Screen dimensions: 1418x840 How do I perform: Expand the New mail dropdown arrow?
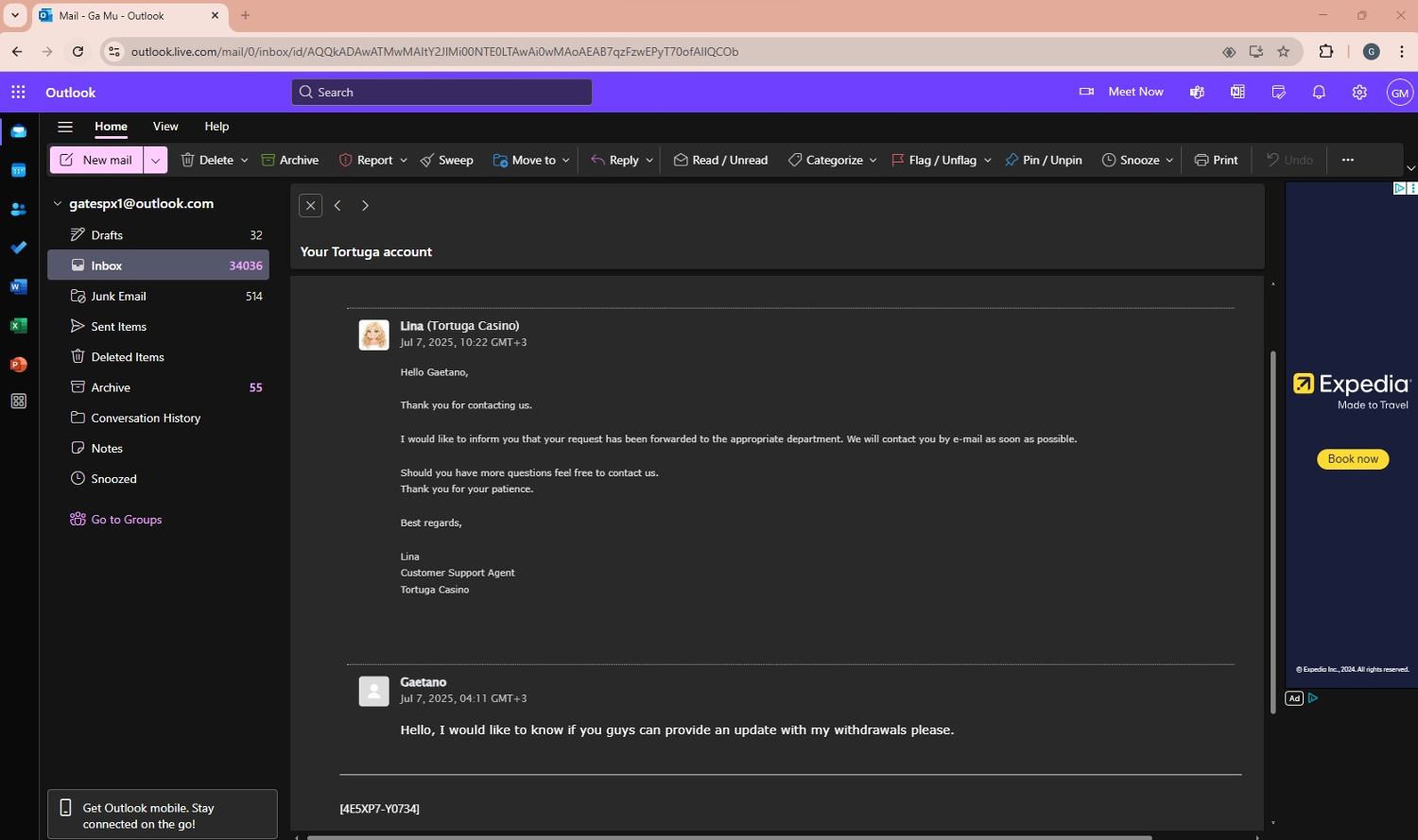pos(155,160)
